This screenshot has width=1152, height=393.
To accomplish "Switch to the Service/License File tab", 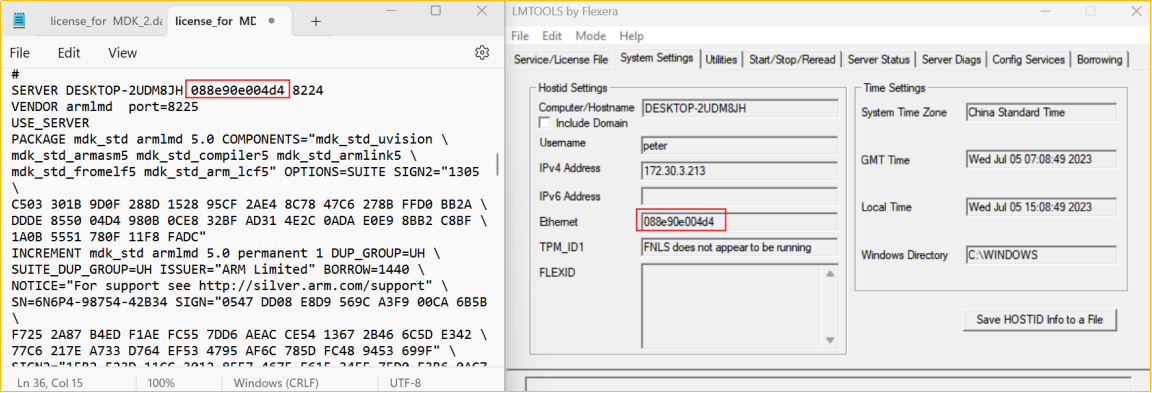I will coord(561,60).
